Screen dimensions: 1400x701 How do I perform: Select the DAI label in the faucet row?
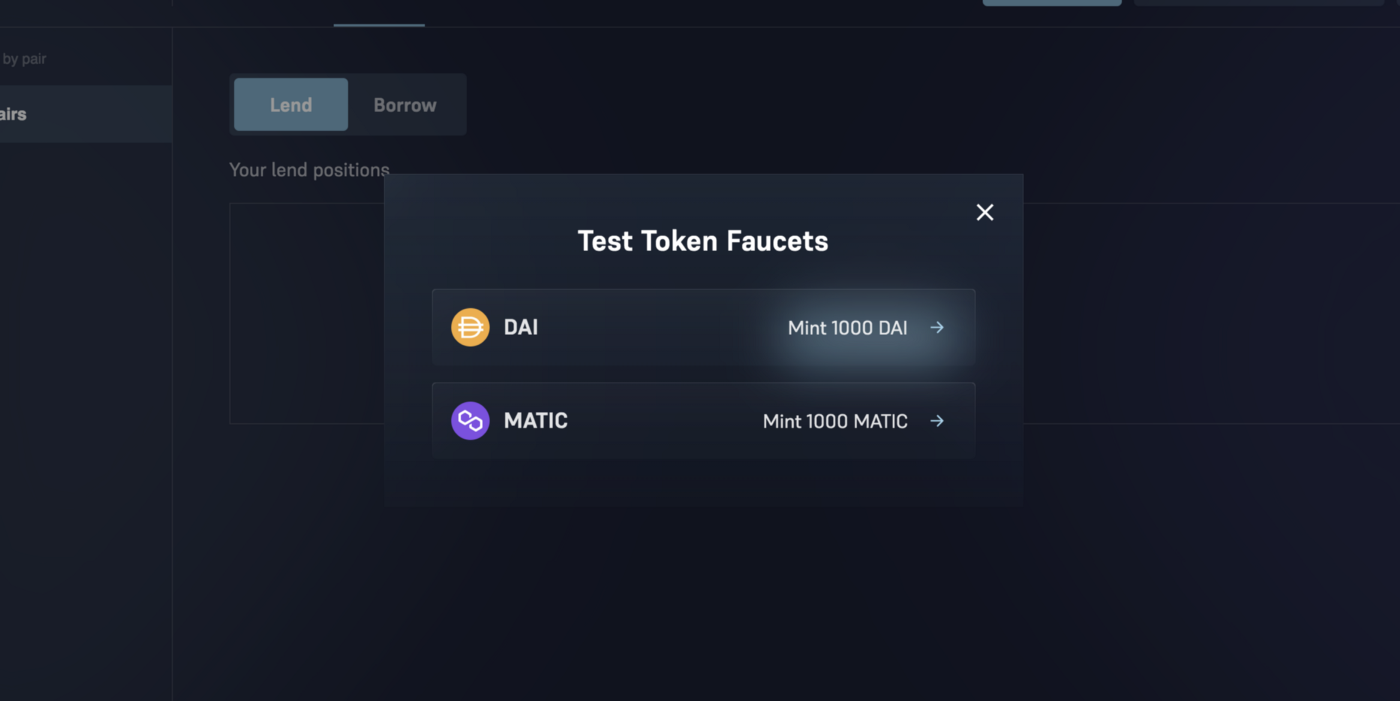tap(521, 327)
